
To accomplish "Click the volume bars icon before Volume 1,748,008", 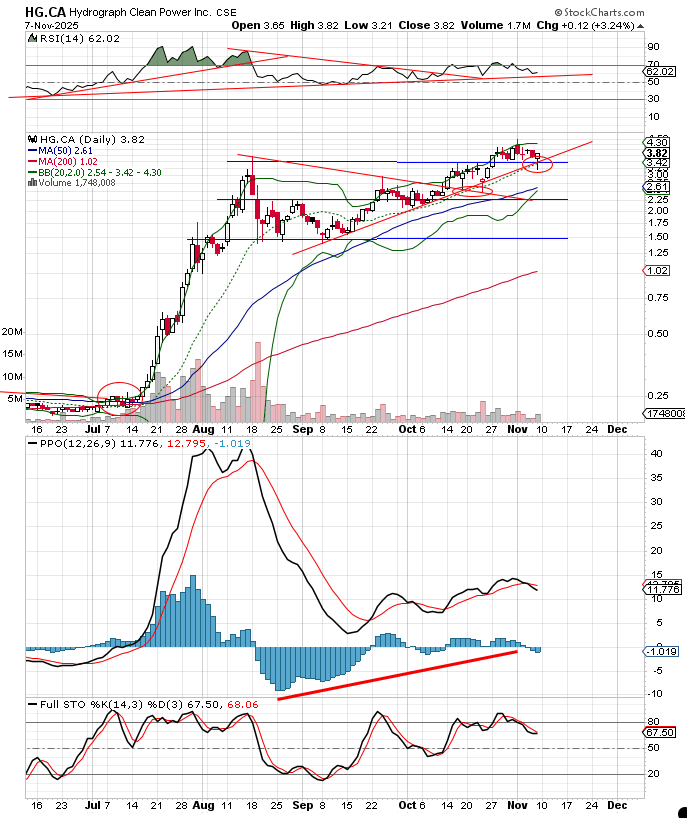I will tap(32, 183).
